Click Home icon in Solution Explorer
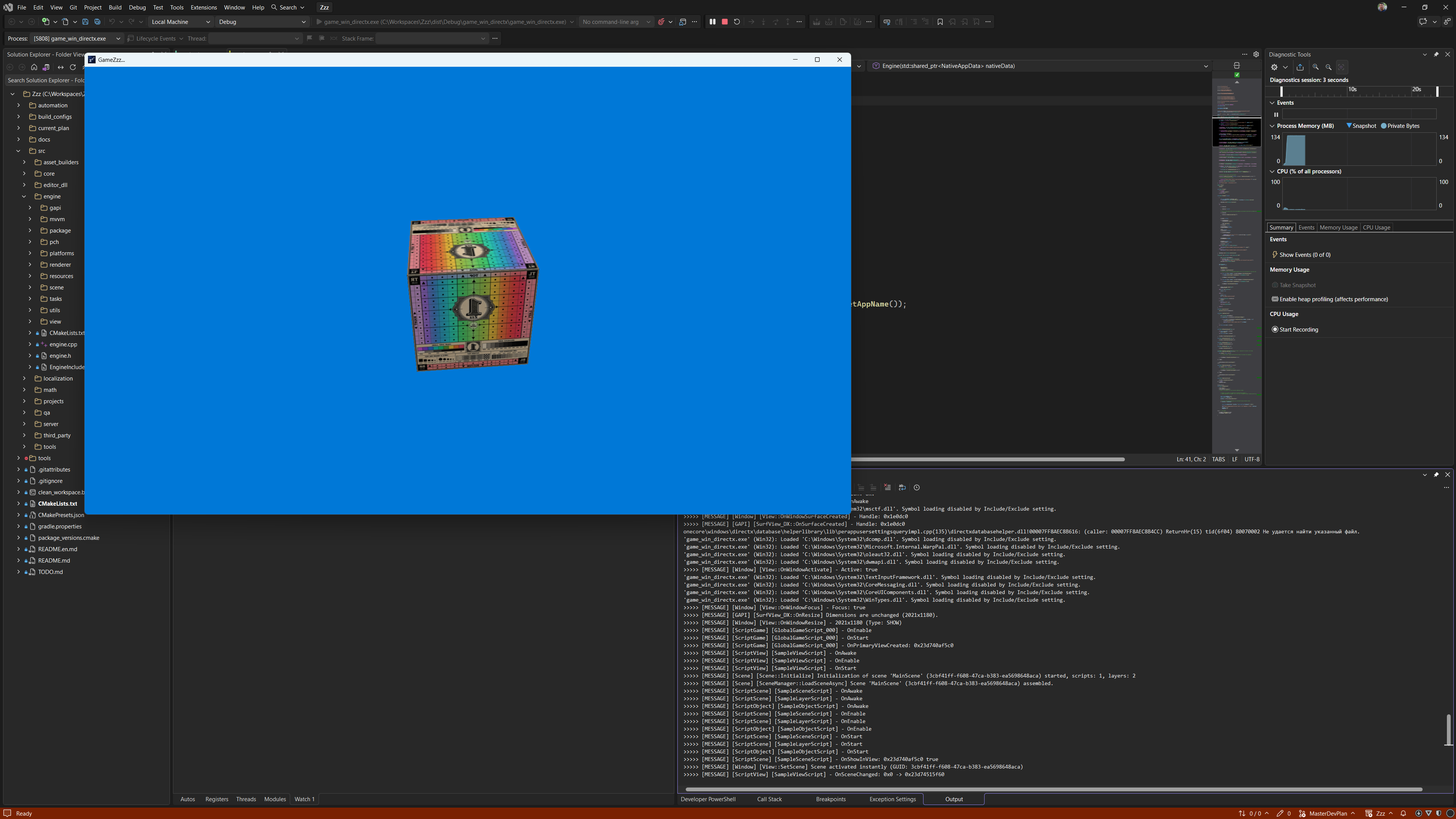This screenshot has width=1456, height=819. click(34, 67)
